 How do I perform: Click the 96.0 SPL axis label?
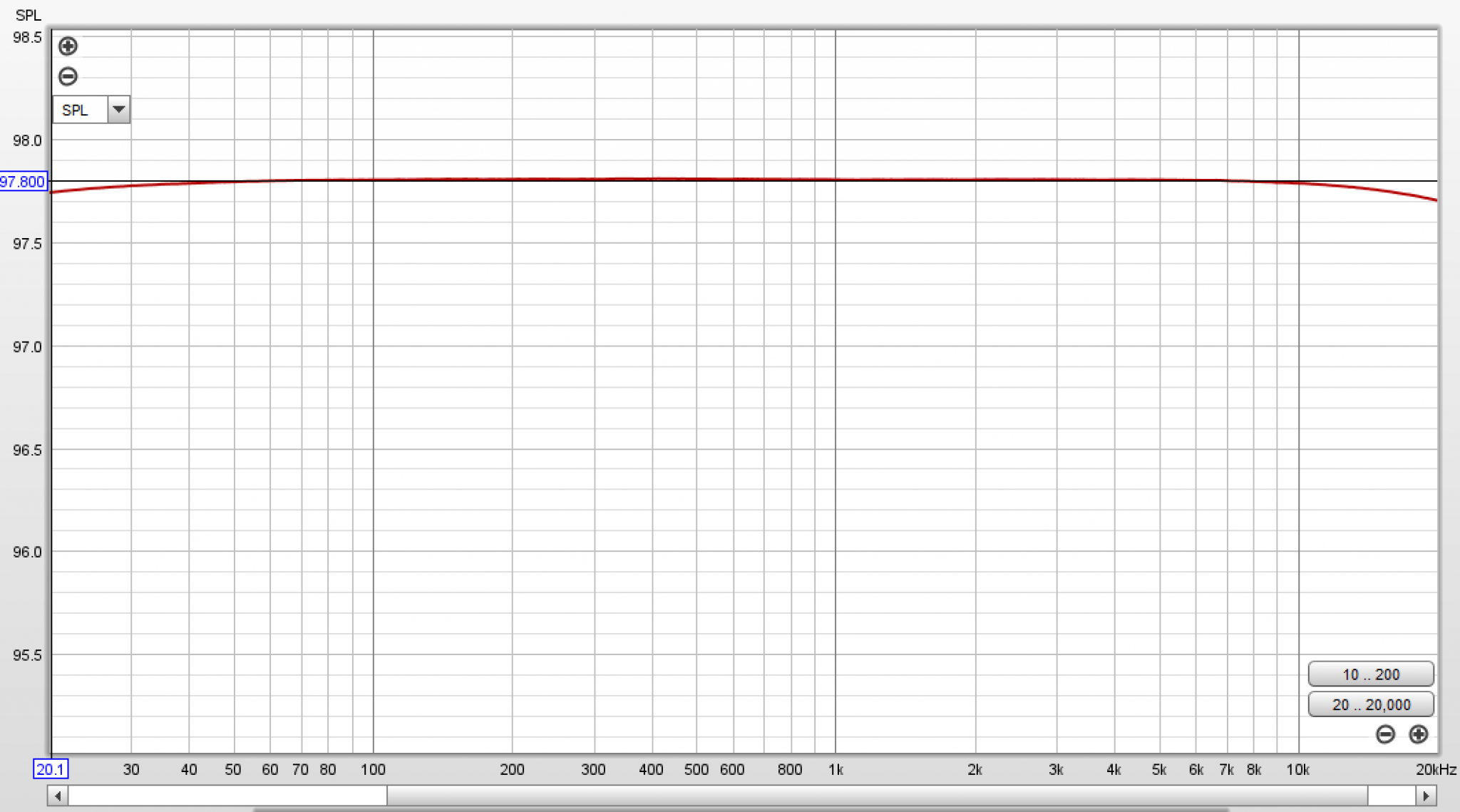click(x=27, y=553)
